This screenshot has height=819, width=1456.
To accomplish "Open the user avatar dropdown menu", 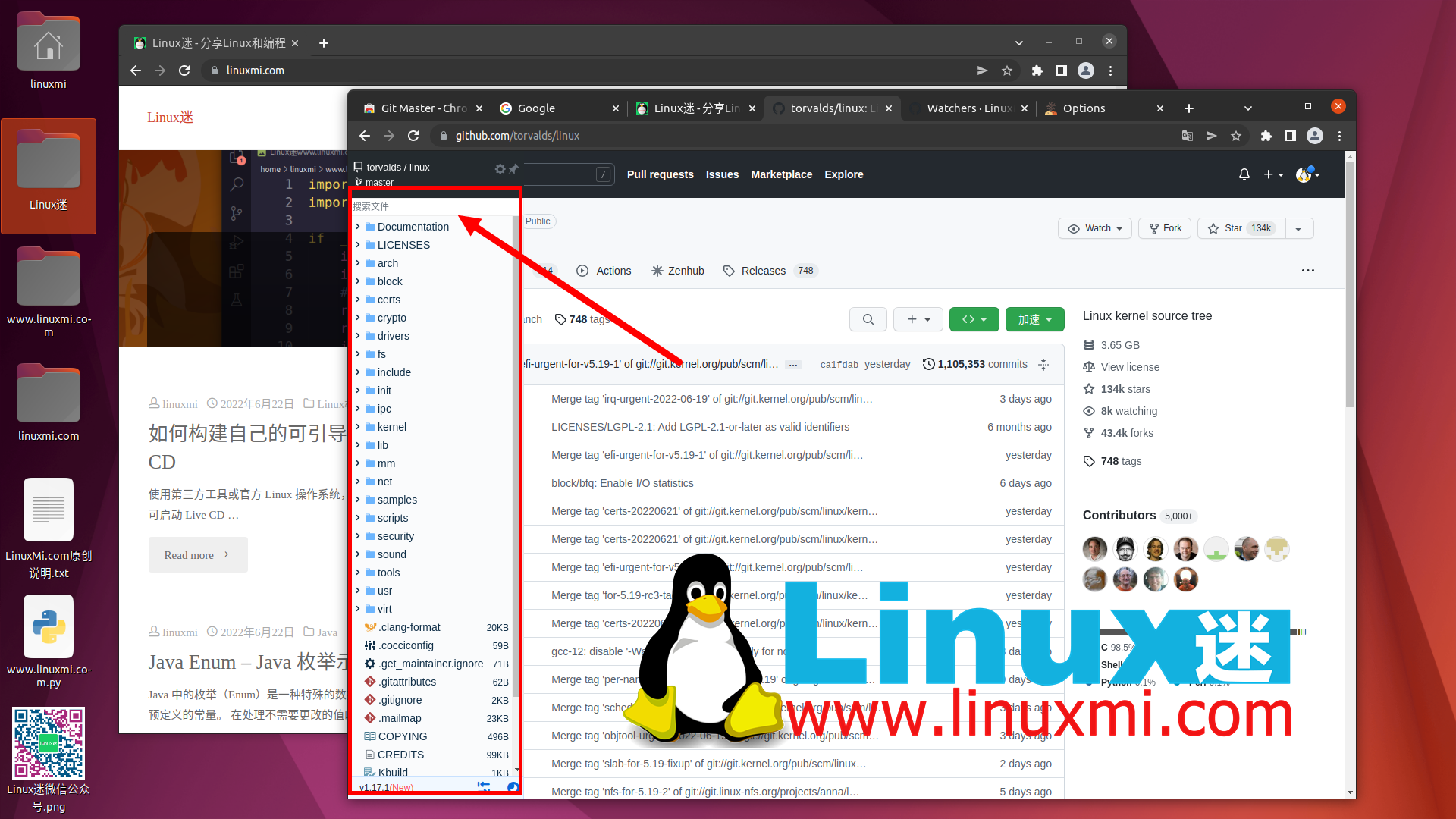I will [x=1308, y=174].
